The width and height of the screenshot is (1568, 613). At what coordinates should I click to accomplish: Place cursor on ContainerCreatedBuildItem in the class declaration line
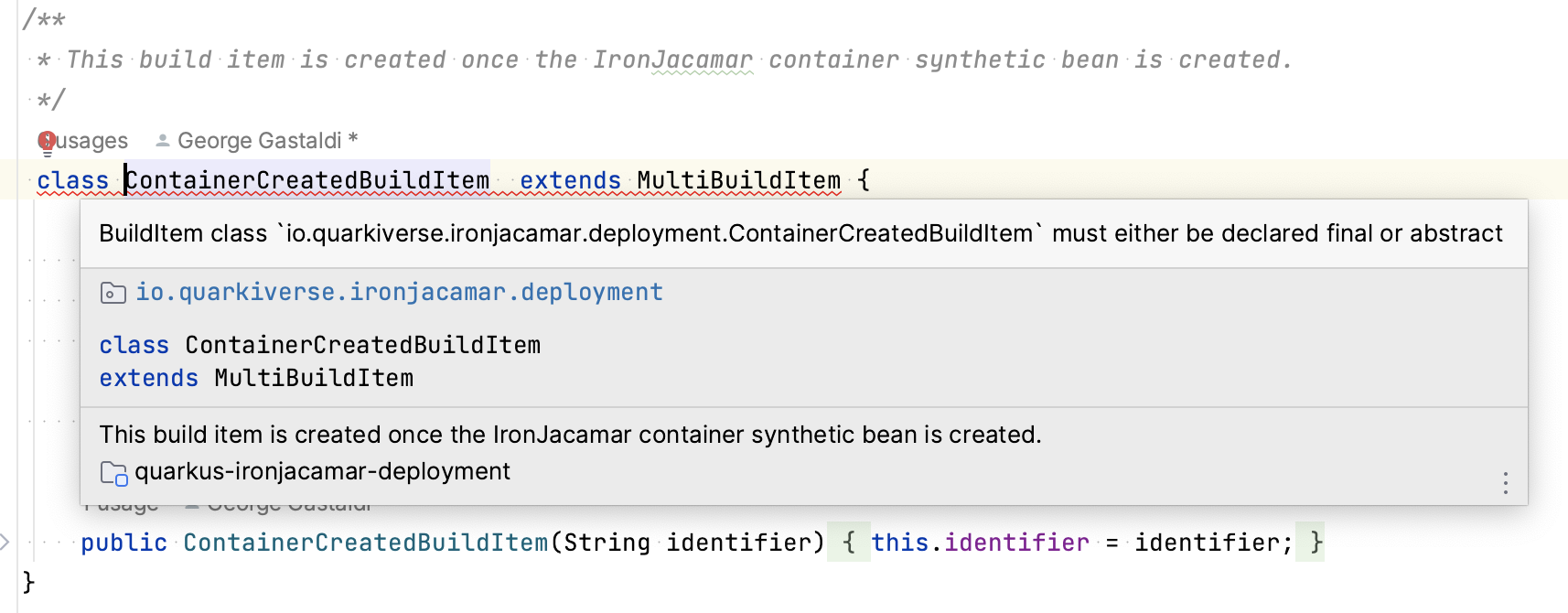click(x=307, y=181)
